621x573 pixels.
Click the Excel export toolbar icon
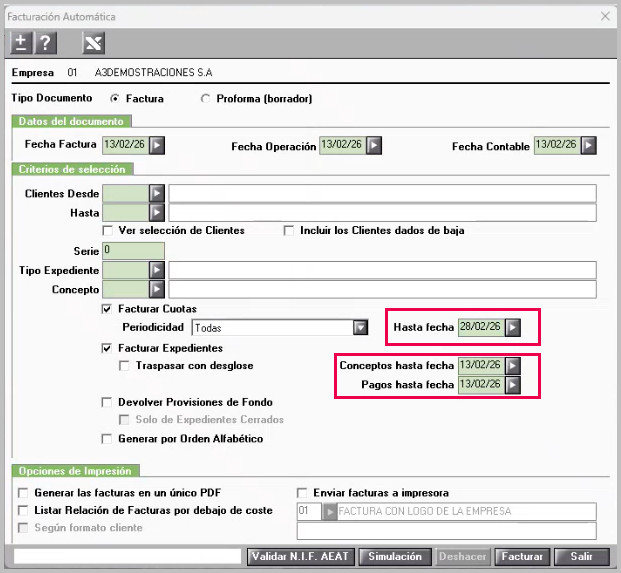[x=93, y=43]
